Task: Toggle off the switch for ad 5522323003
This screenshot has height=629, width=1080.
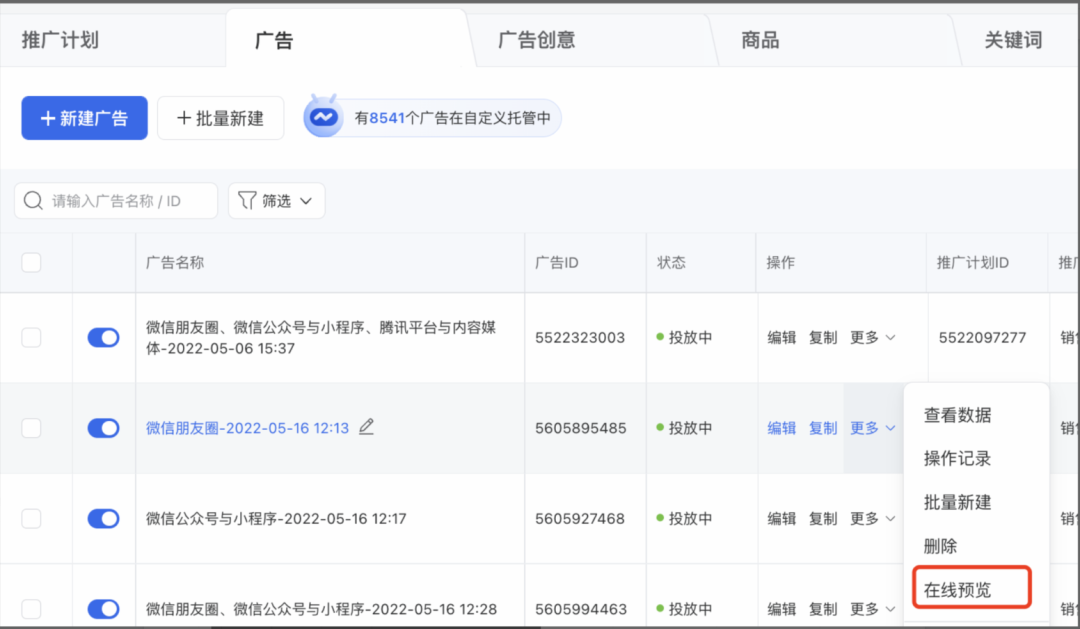Action: (x=103, y=338)
